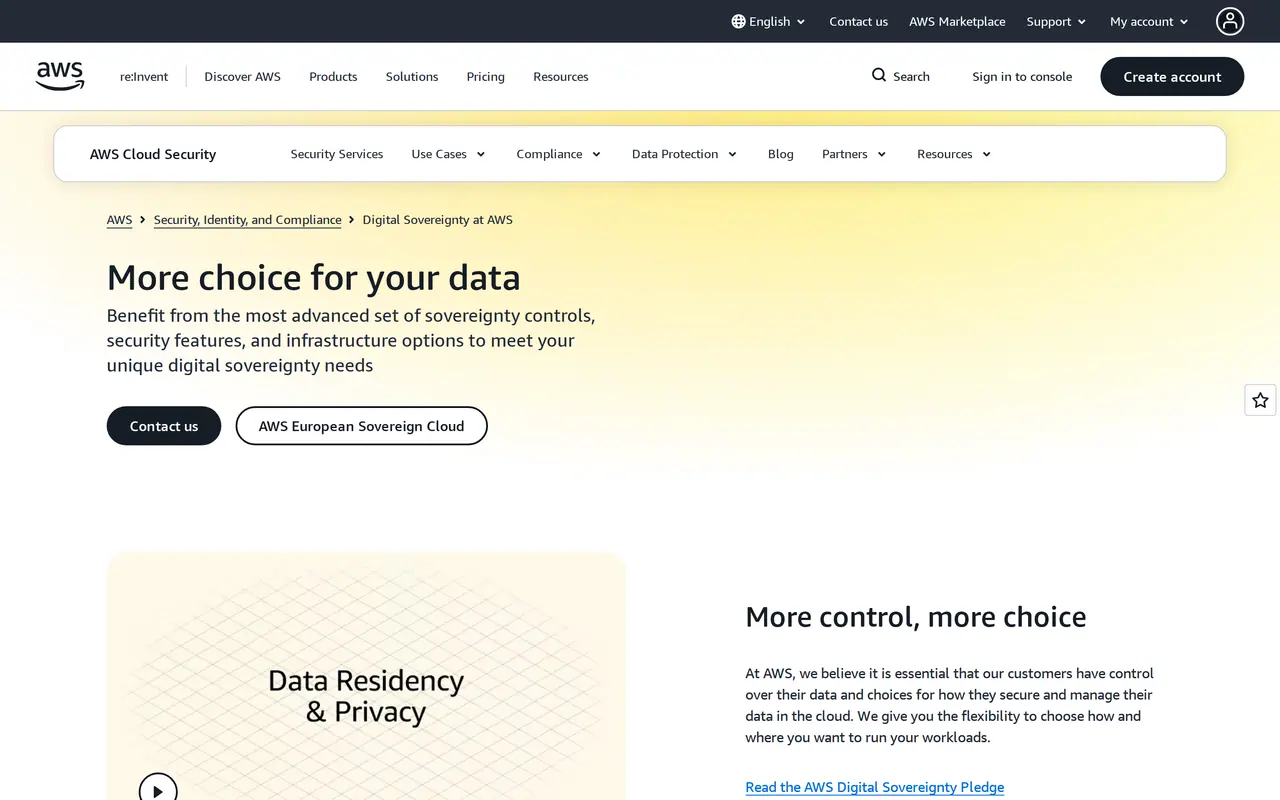1280x800 pixels.
Task: Click the AWS breadcrumb link
Action: point(119,220)
